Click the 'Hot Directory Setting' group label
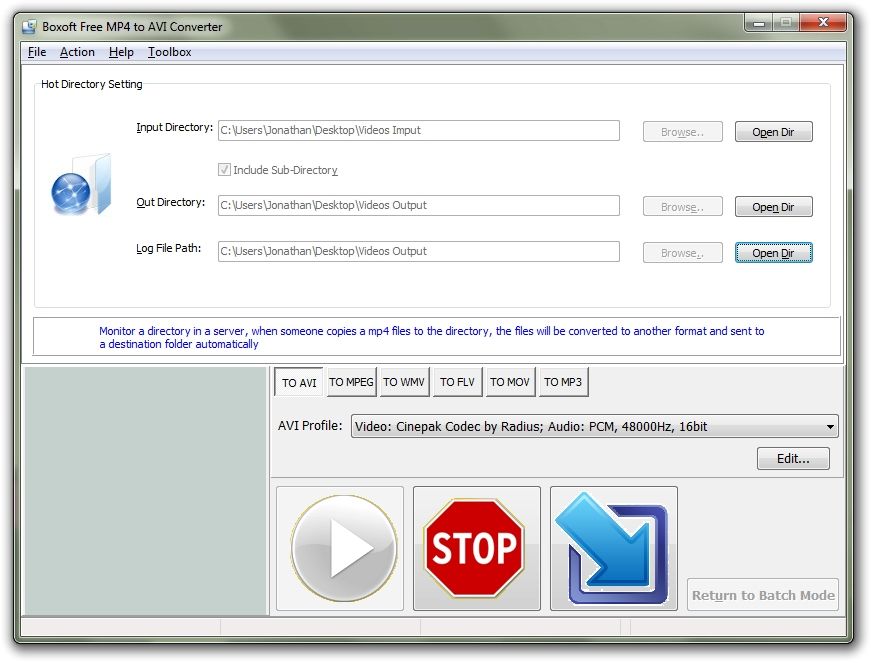 click(92, 84)
